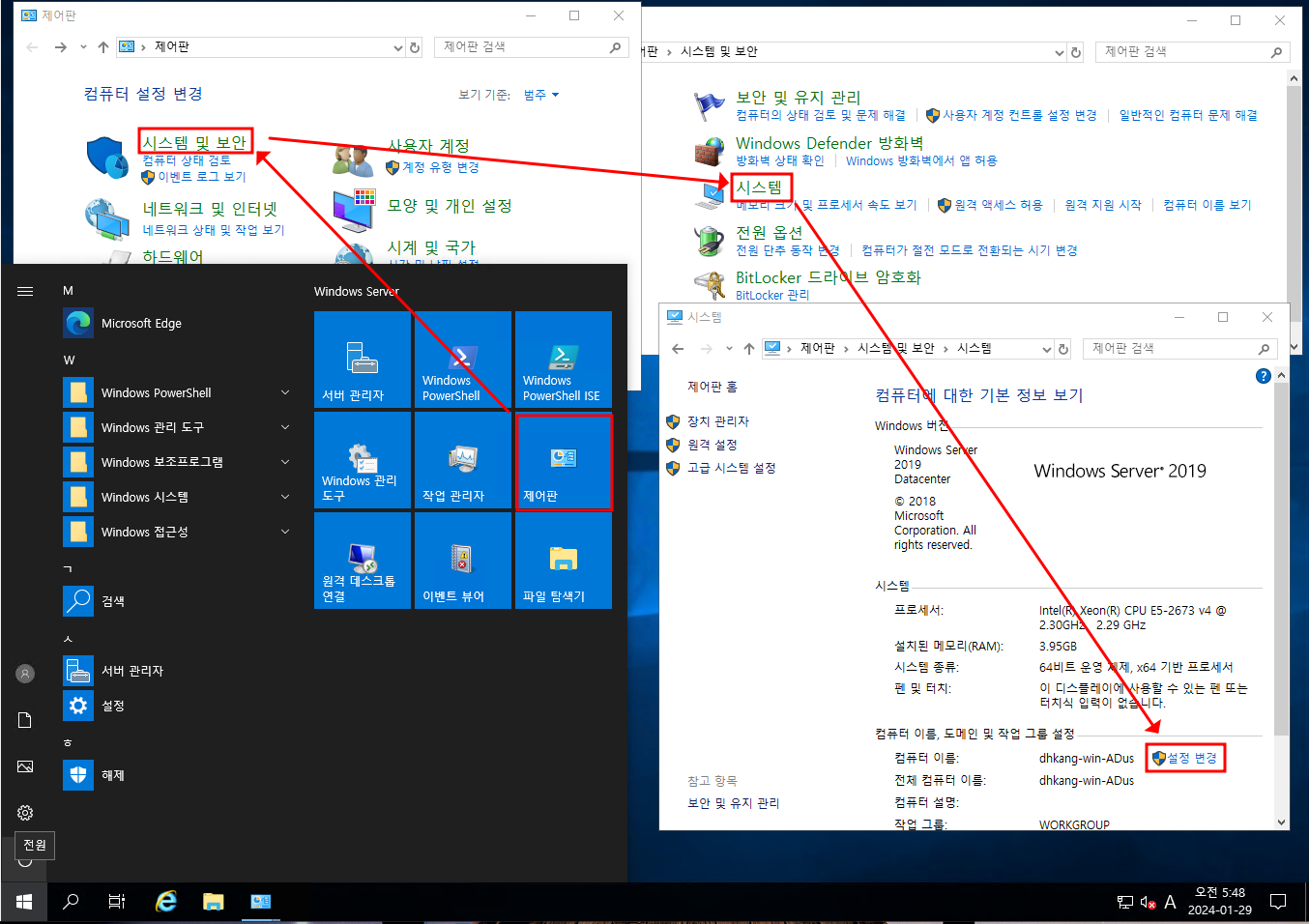Viewport: 1309px width, 924px height.
Task: Click 보안 및 유지 관리 link in 시스템 window
Action: coord(734,803)
